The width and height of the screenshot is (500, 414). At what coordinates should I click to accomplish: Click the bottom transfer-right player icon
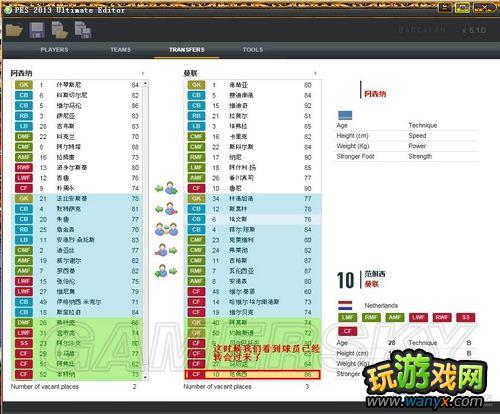(166, 271)
